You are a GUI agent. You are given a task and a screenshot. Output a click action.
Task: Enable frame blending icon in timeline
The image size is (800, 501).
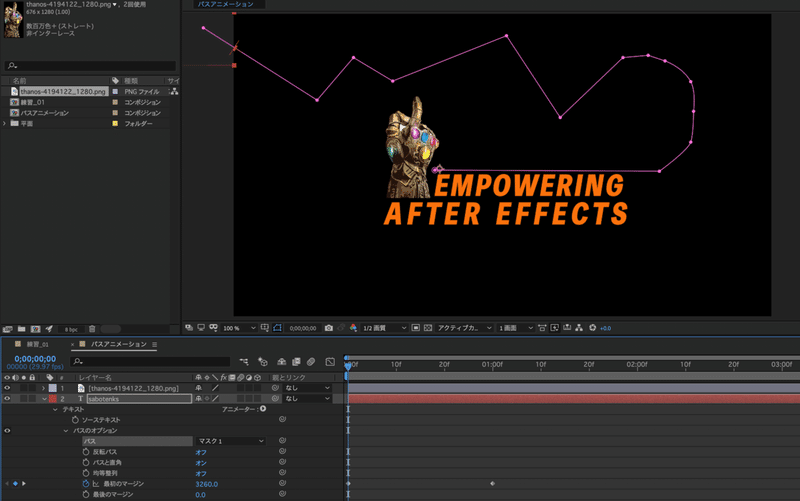(296, 362)
